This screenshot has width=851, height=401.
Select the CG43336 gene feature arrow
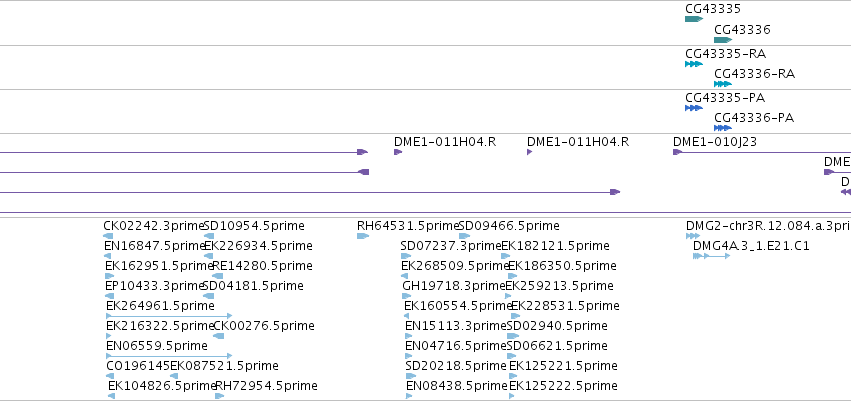[723, 40]
